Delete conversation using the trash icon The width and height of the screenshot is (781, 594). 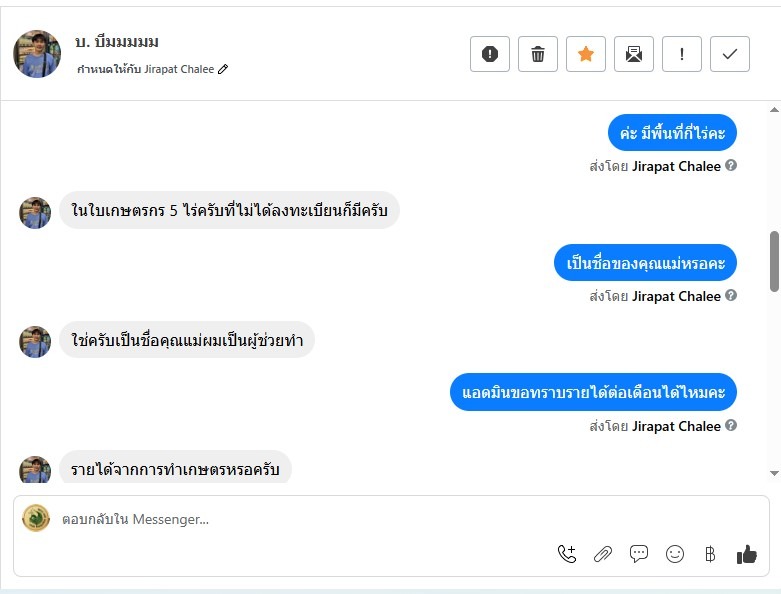[x=538, y=54]
